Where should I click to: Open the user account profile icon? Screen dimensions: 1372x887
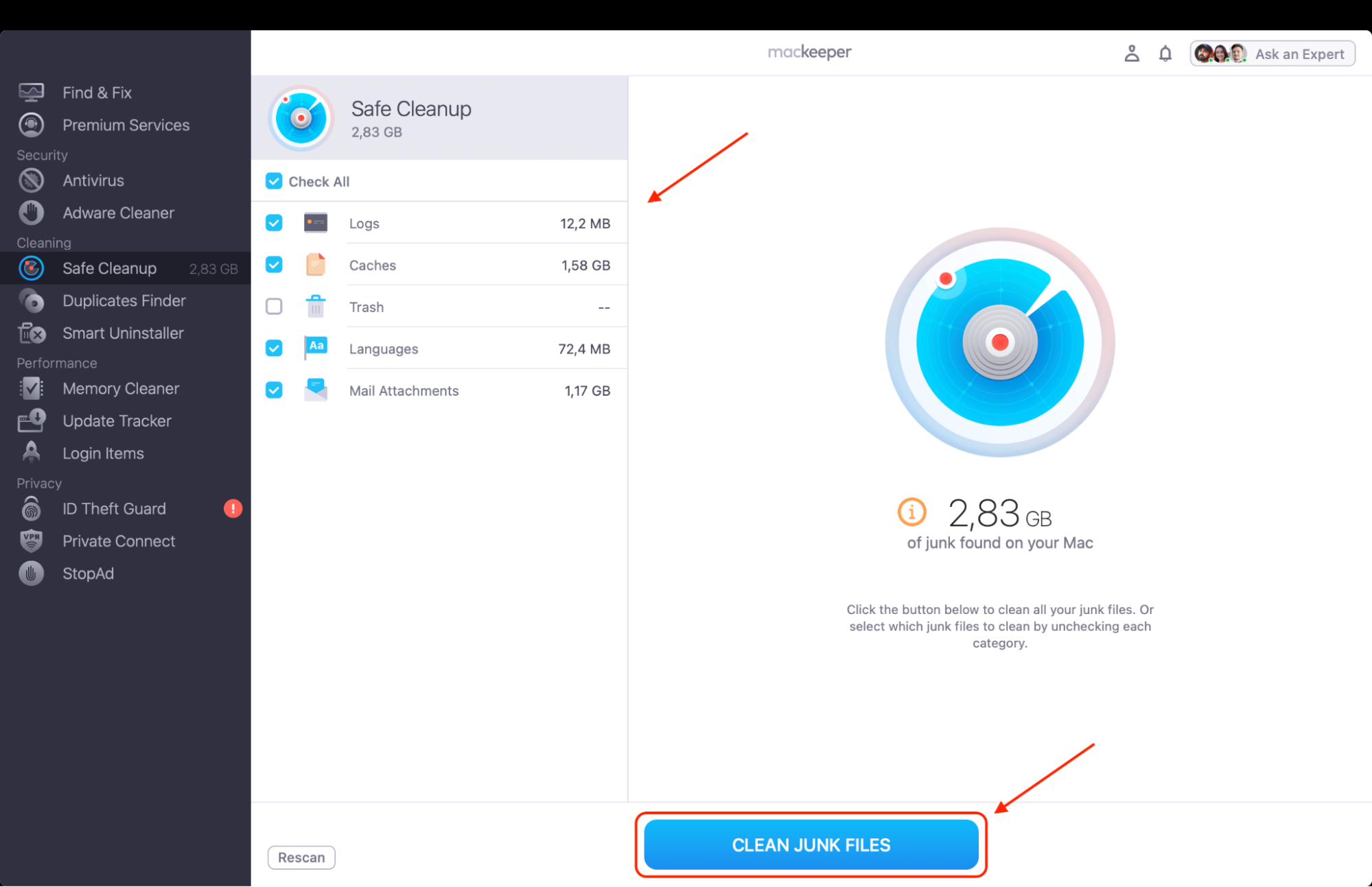(x=1132, y=53)
